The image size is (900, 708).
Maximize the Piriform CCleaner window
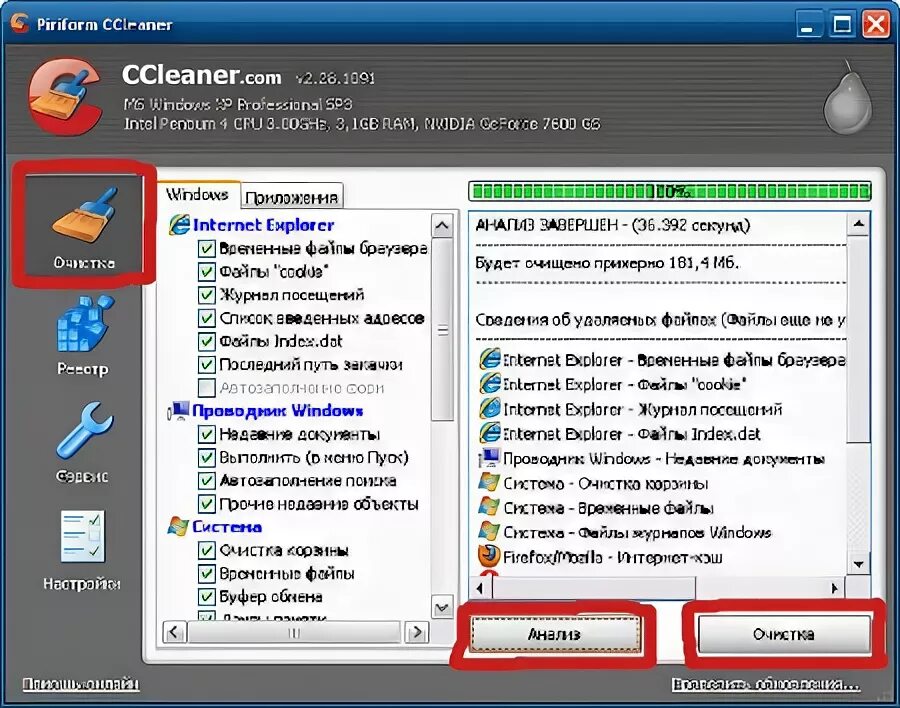pyautogui.click(x=842, y=24)
